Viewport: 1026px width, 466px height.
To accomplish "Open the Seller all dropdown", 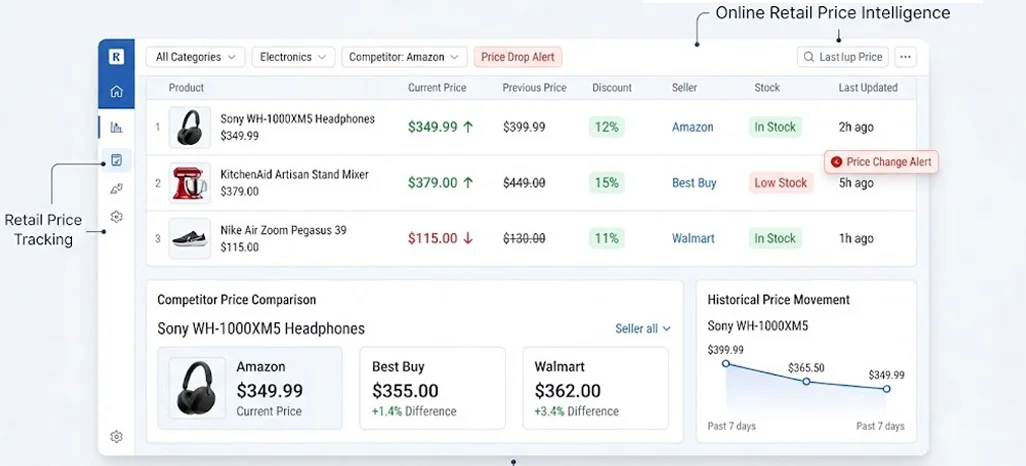I will 643,329.
